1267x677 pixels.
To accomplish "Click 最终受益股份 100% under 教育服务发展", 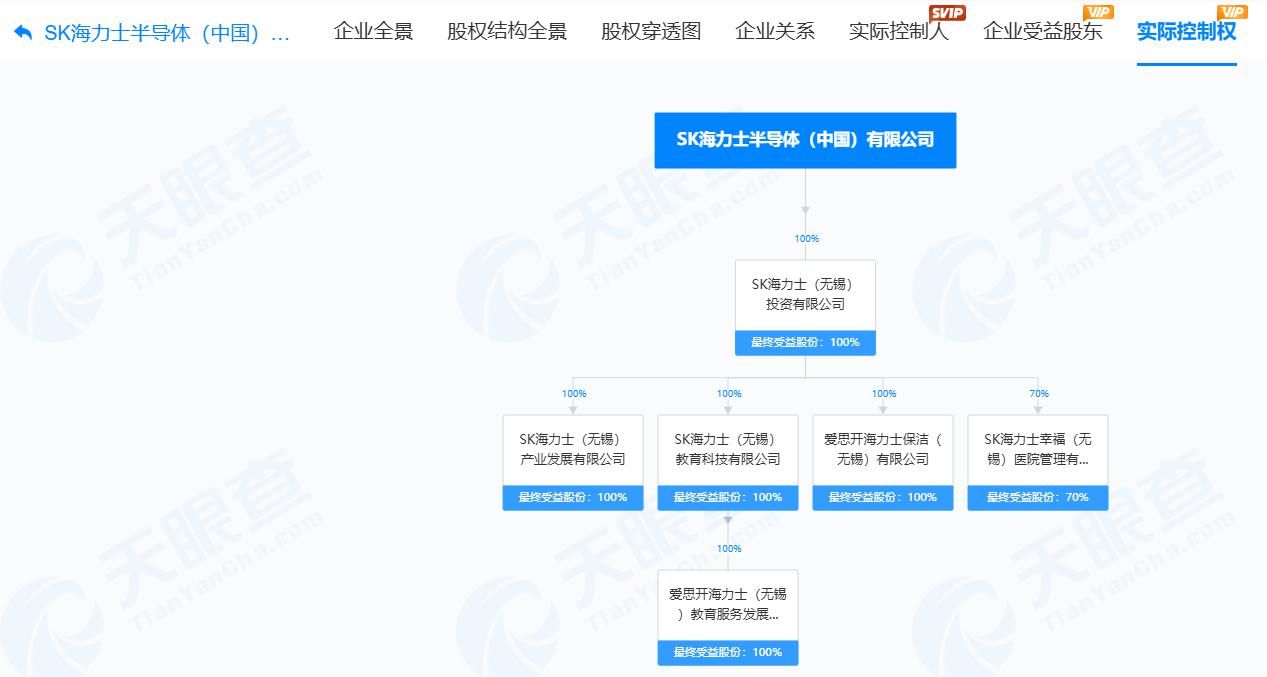I will coord(728,653).
